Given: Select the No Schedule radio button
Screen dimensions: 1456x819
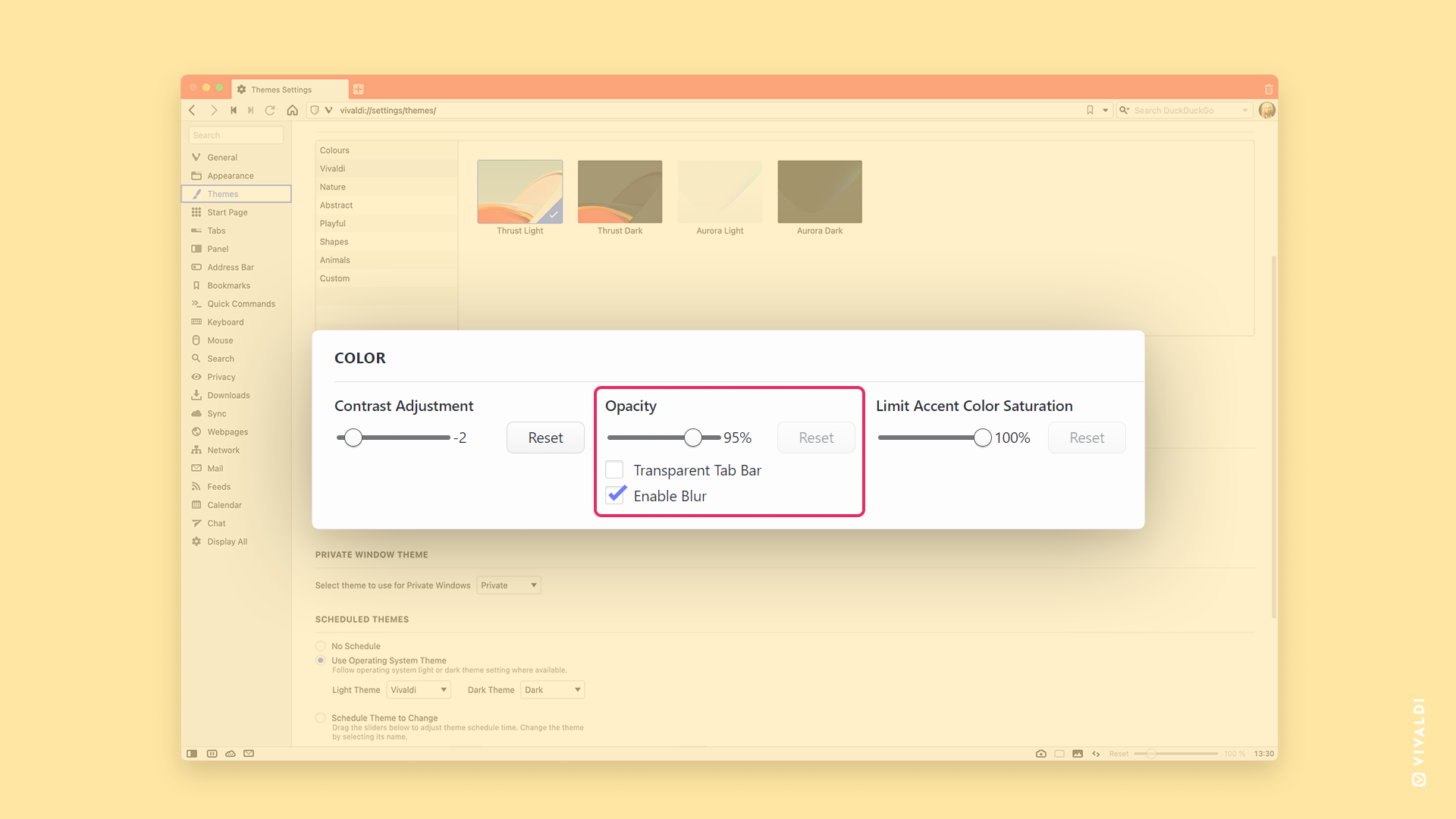Looking at the screenshot, I should tap(320, 645).
